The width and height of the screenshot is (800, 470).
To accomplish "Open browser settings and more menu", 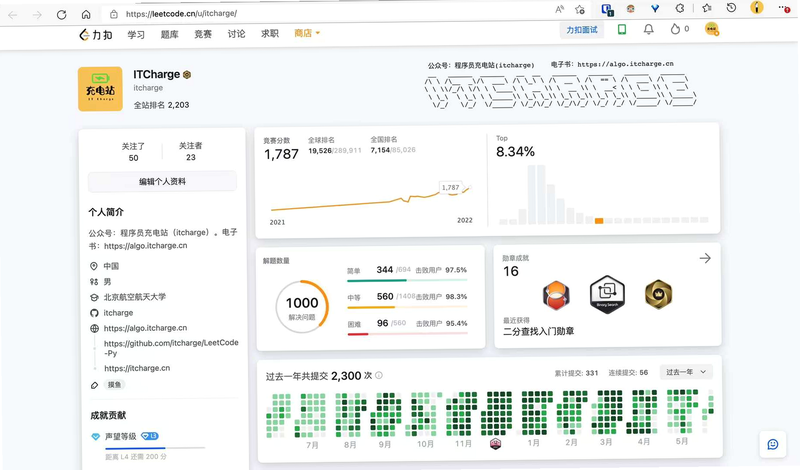I will coord(784,8).
